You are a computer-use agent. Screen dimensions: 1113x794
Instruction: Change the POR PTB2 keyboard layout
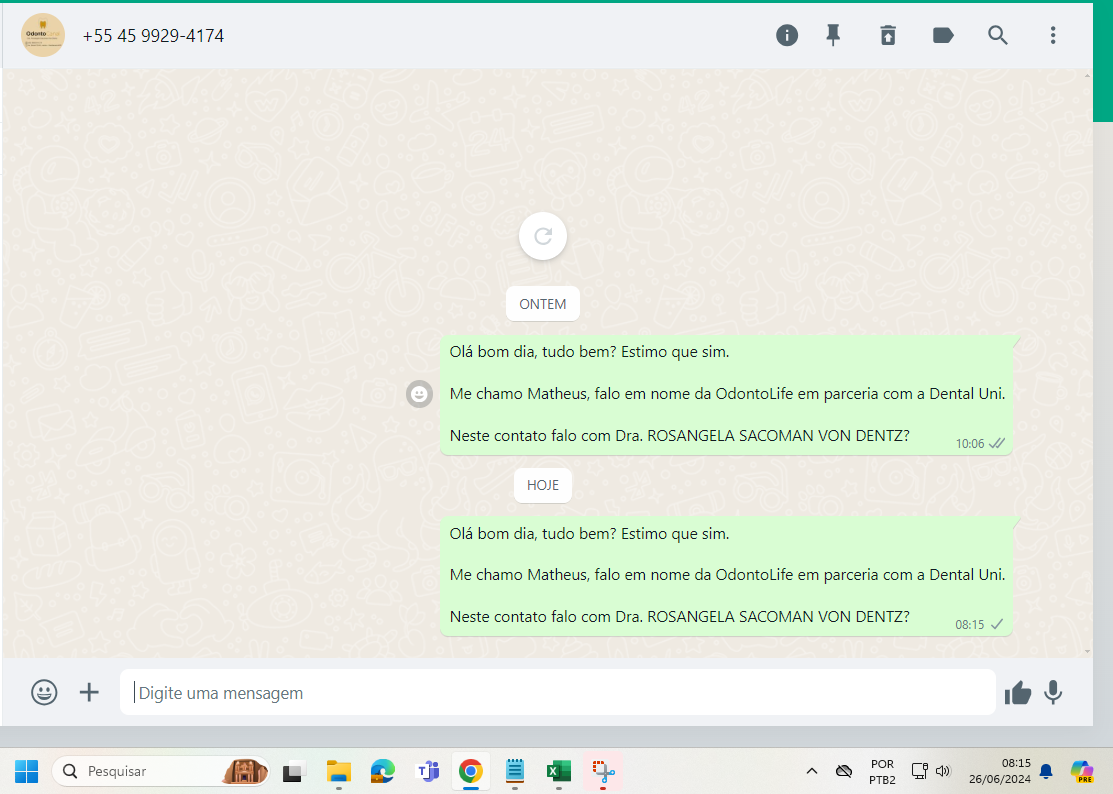[882, 772]
